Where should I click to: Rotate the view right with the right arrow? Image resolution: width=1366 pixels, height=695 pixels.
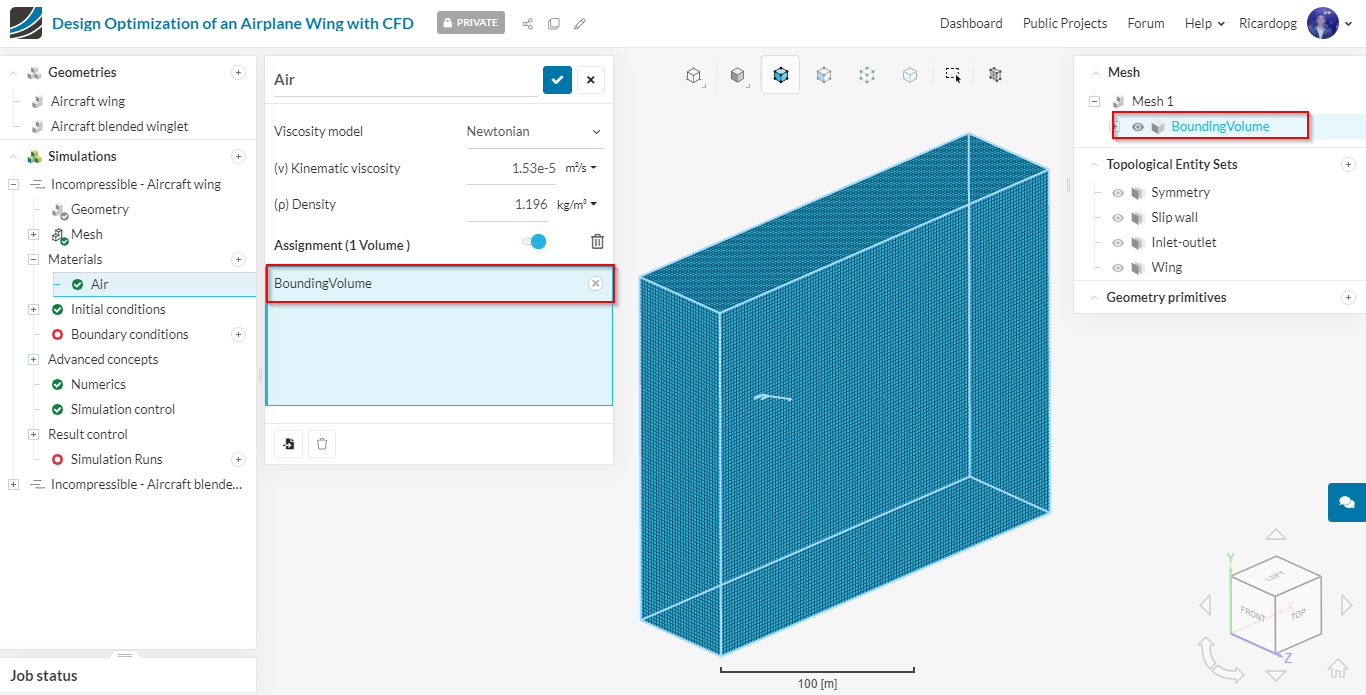(x=1345, y=604)
